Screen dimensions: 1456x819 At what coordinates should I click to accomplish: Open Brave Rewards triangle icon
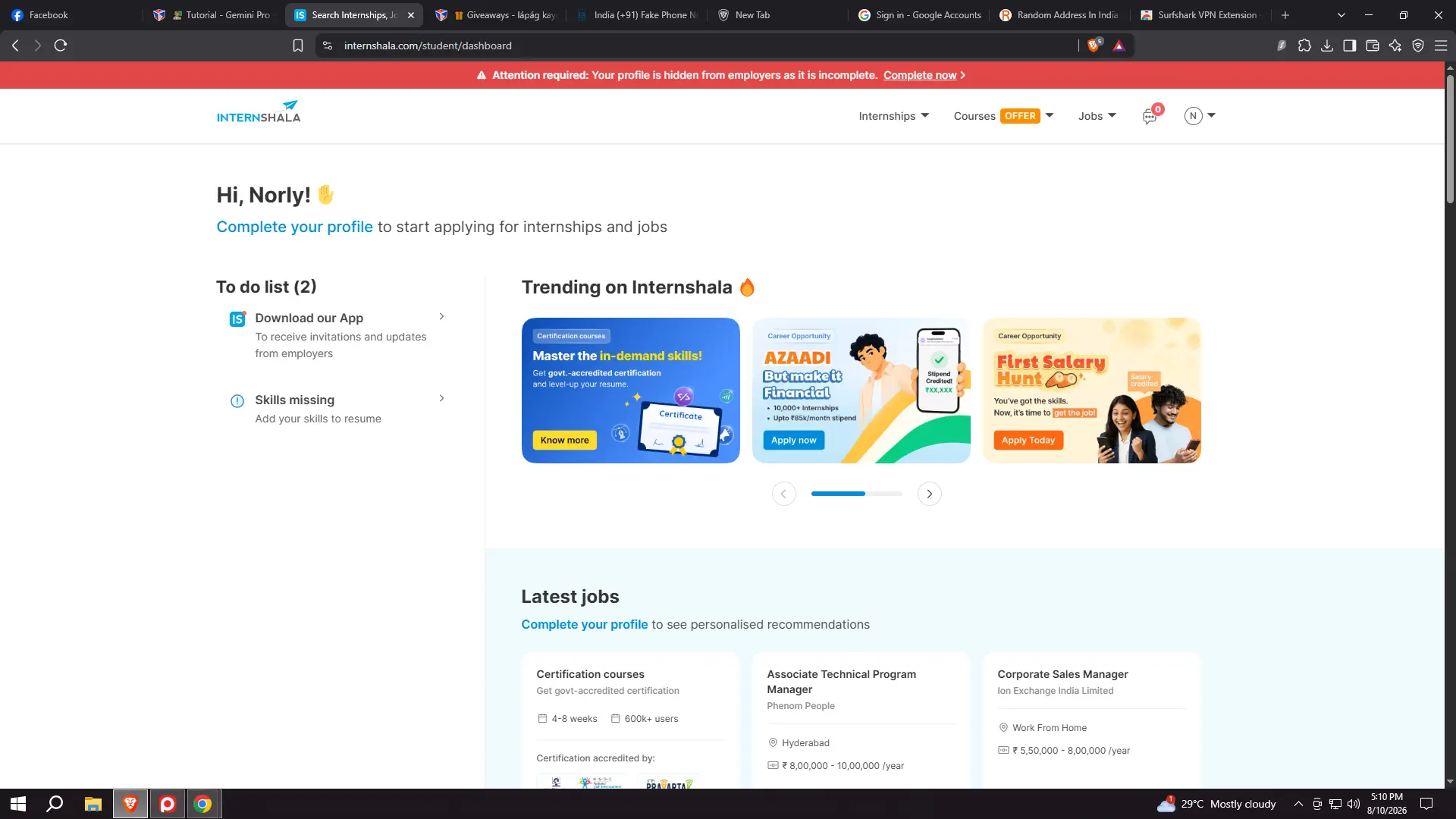coord(1119,45)
